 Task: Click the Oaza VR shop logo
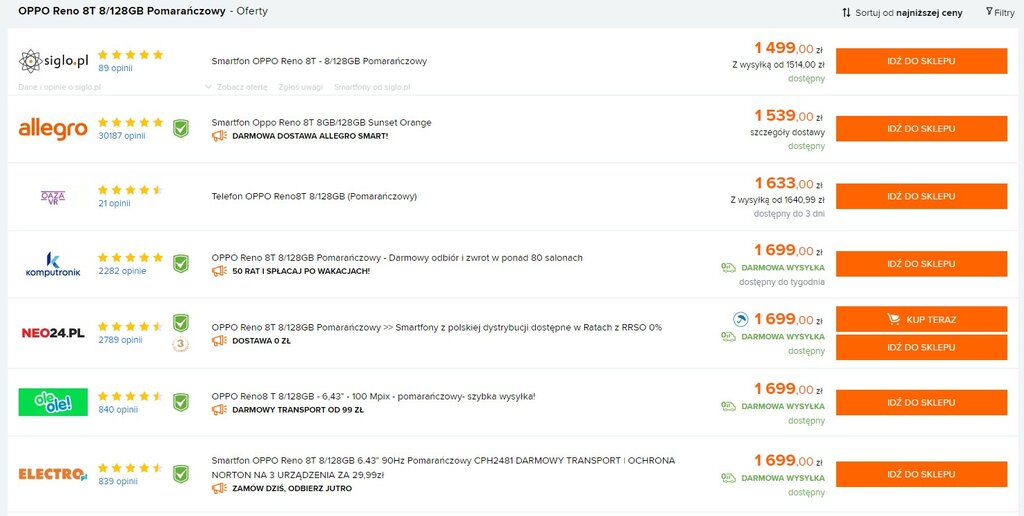tap(53, 197)
